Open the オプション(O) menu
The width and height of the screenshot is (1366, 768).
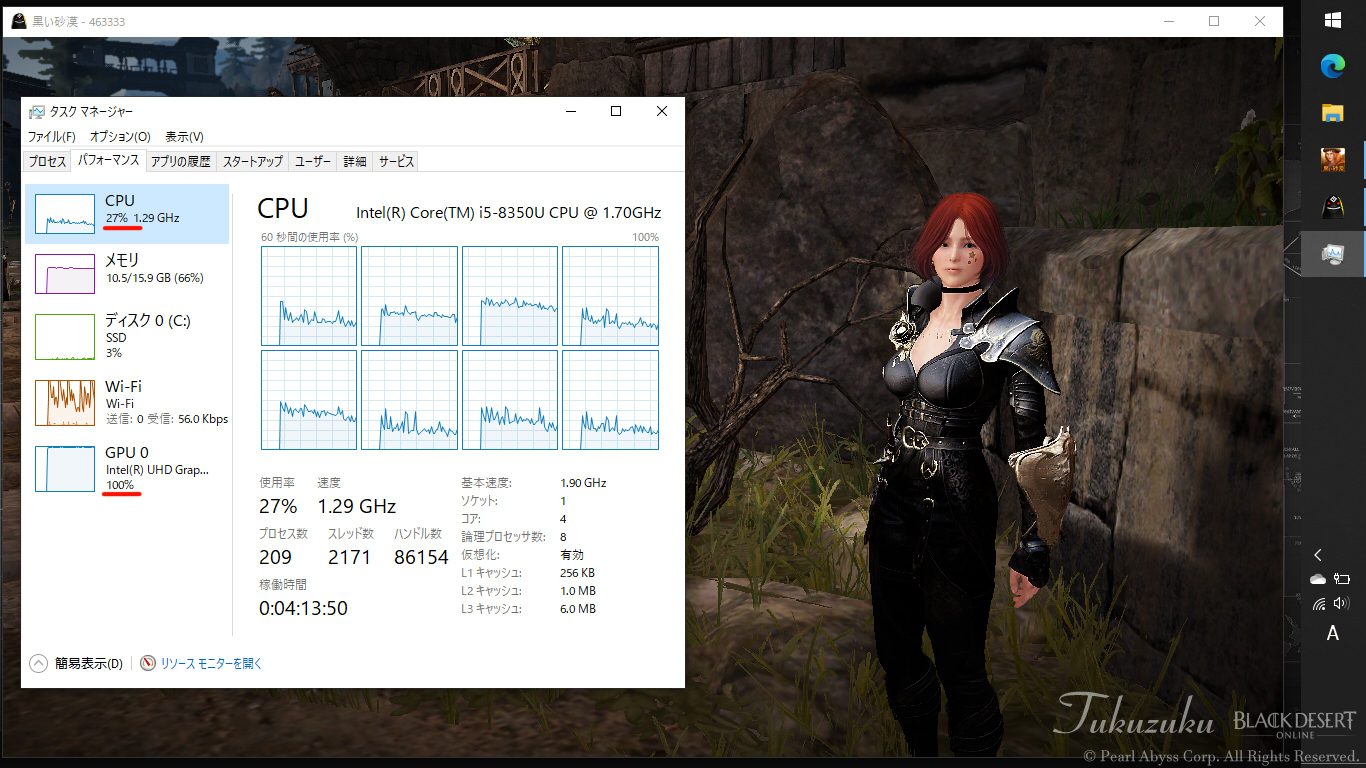pos(120,137)
